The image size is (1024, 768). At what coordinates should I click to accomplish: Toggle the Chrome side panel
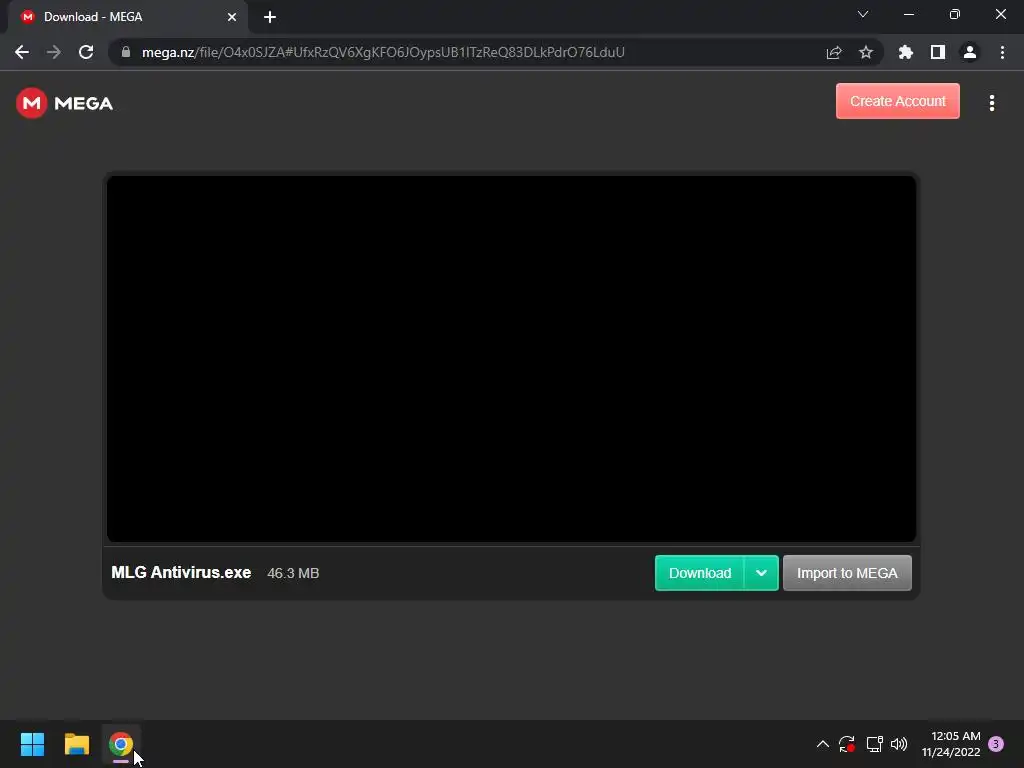[938, 52]
